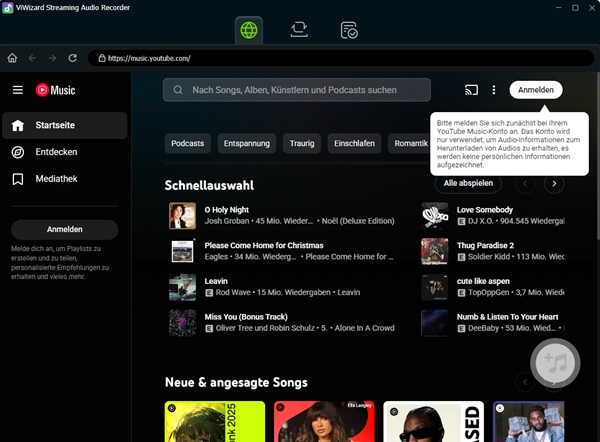Open the card with man holding cash
The height and width of the screenshot is (442, 600).
[528, 421]
